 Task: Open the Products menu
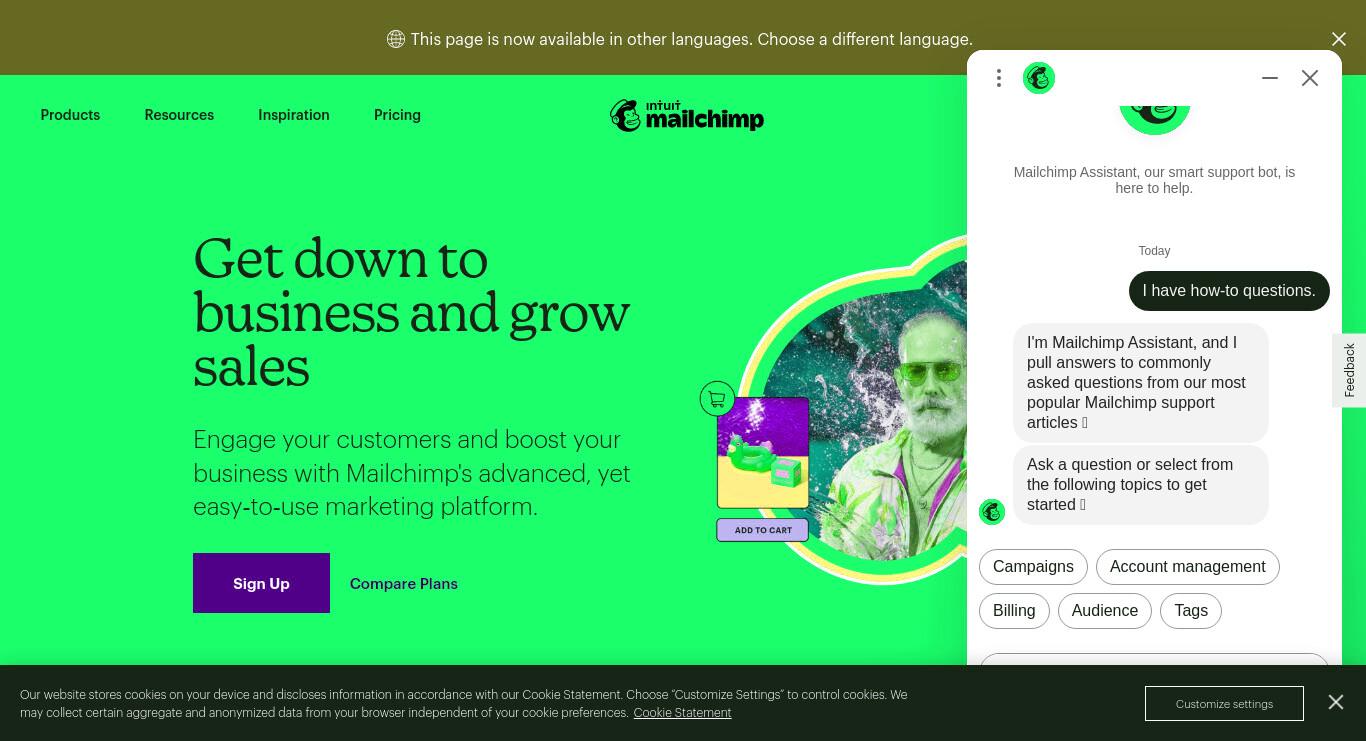(70, 115)
